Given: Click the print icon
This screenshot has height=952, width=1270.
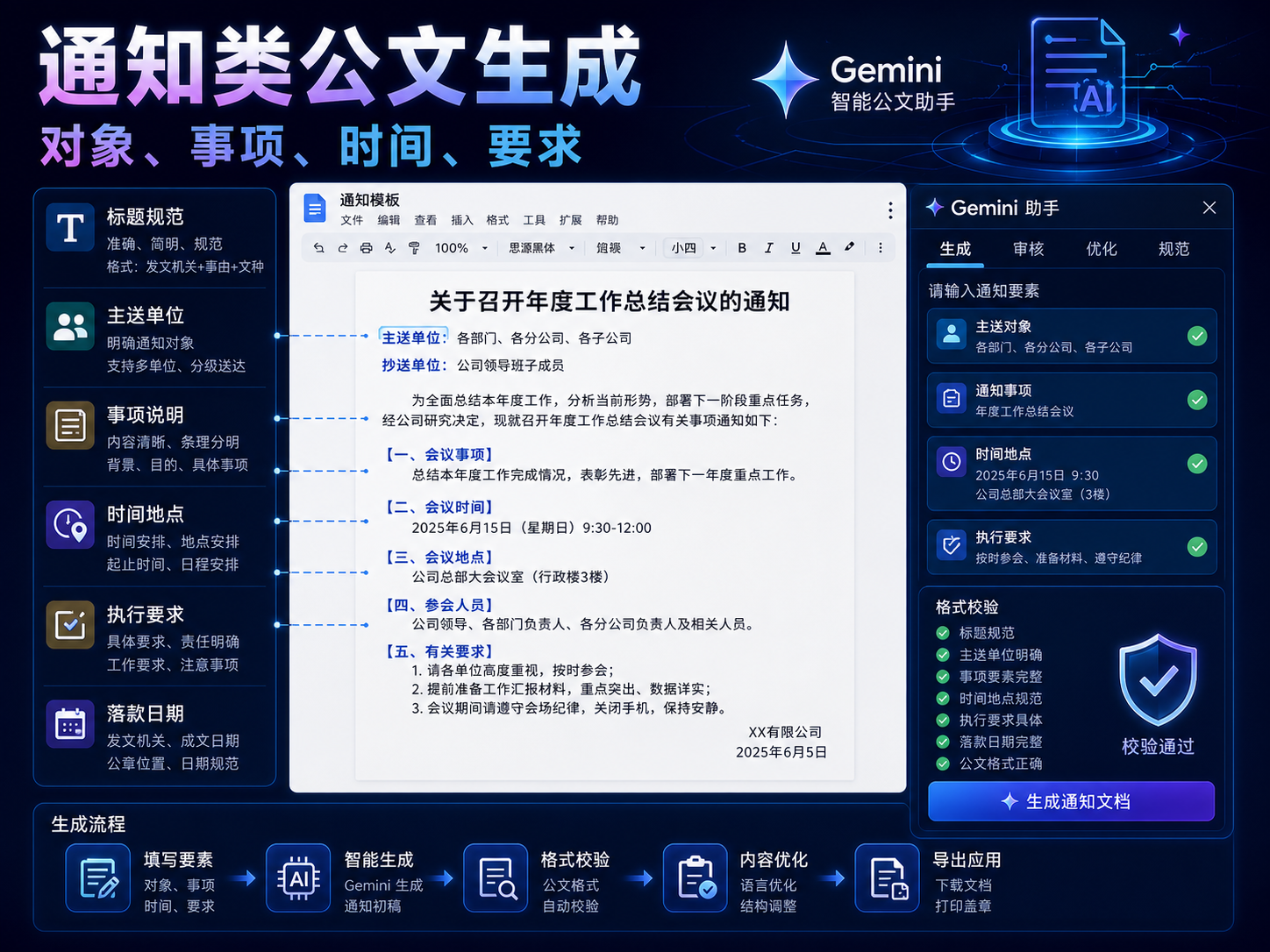Looking at the screenshot, I should tap(367, 248).
